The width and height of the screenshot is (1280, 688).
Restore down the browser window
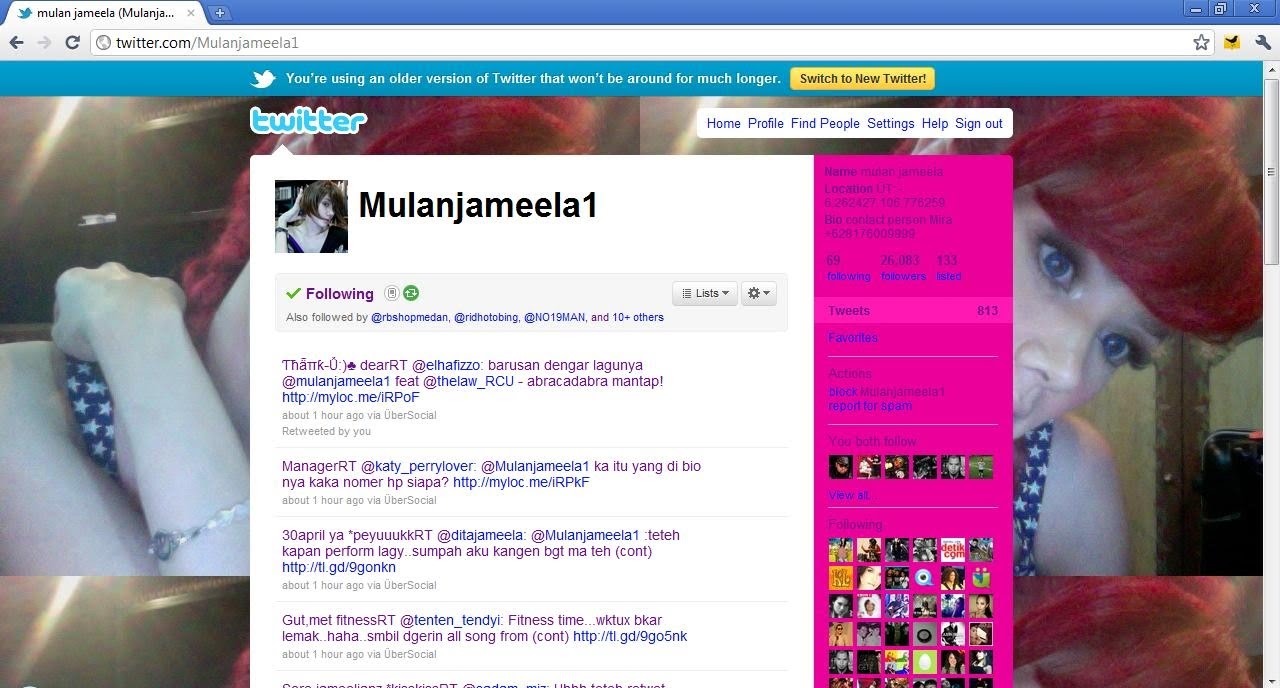(x=1220, y=9)
